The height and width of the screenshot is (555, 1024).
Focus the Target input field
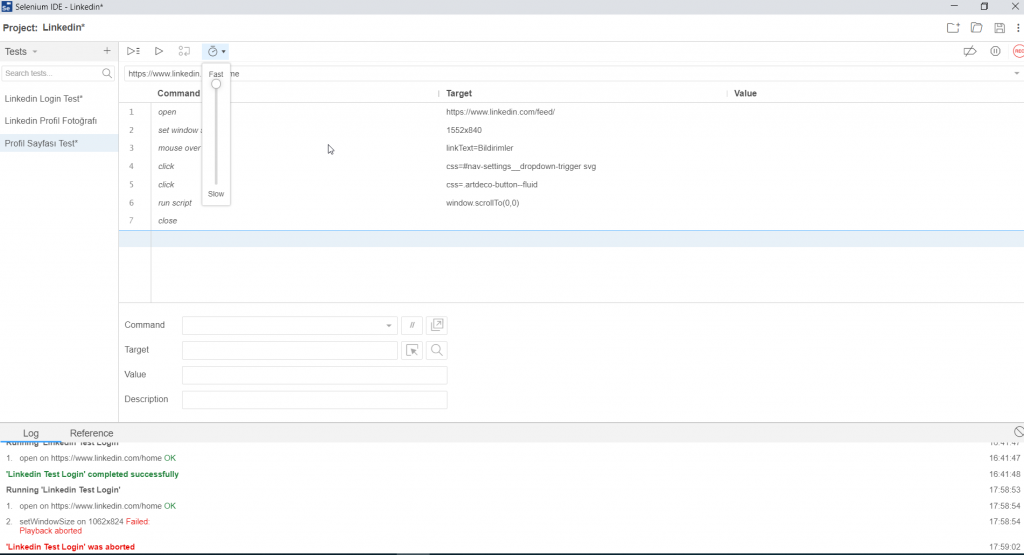290,351
